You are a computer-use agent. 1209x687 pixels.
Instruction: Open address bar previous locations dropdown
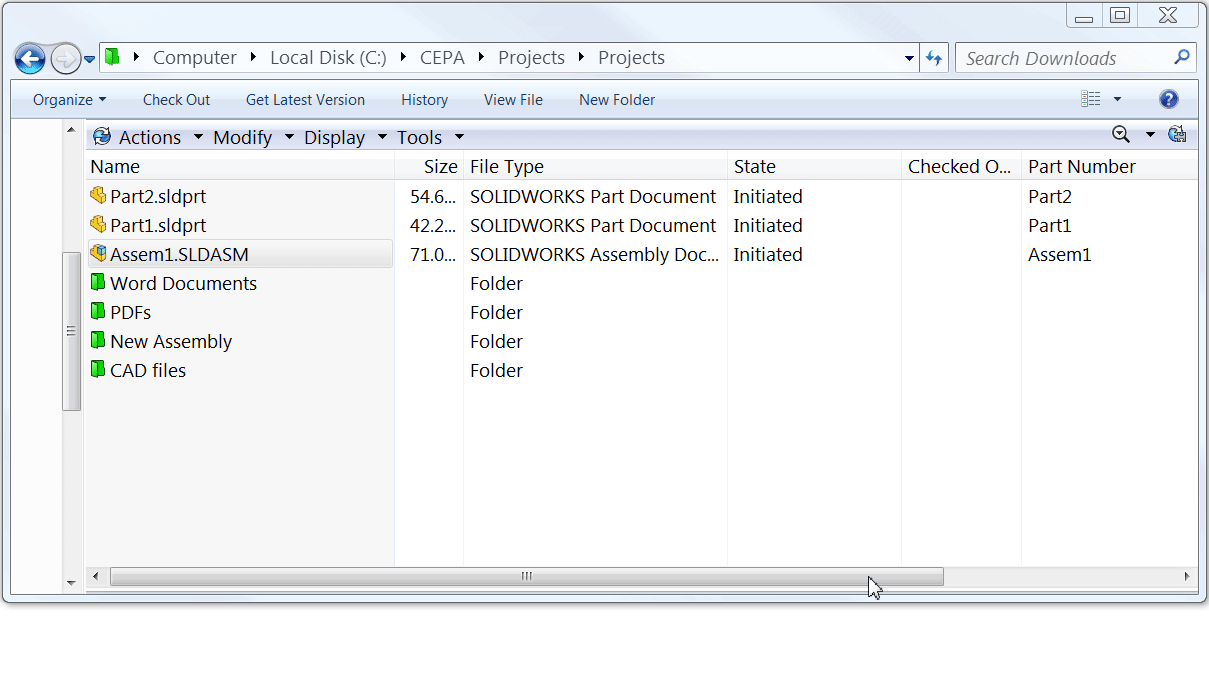(x=909, y=58)
